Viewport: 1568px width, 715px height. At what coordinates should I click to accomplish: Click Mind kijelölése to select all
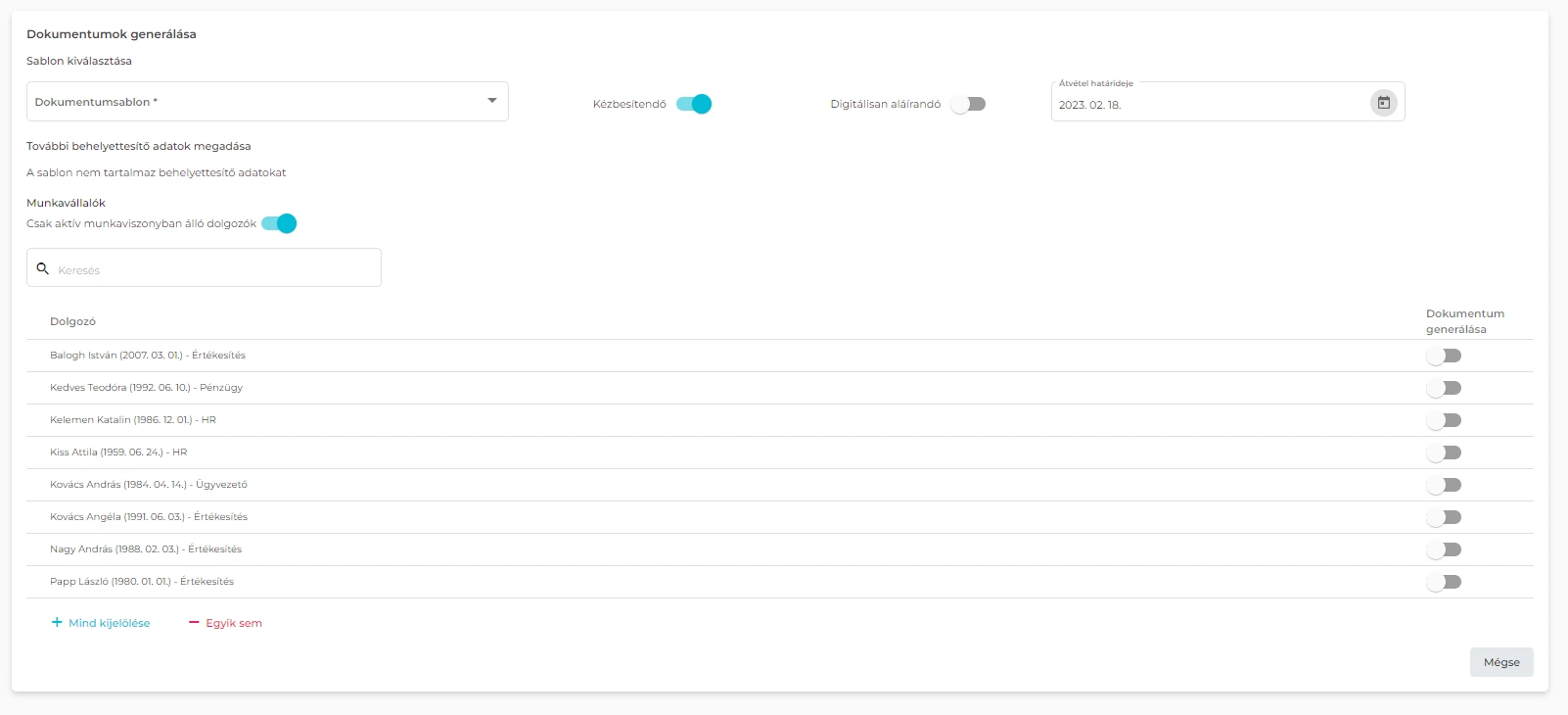point(101,623)
